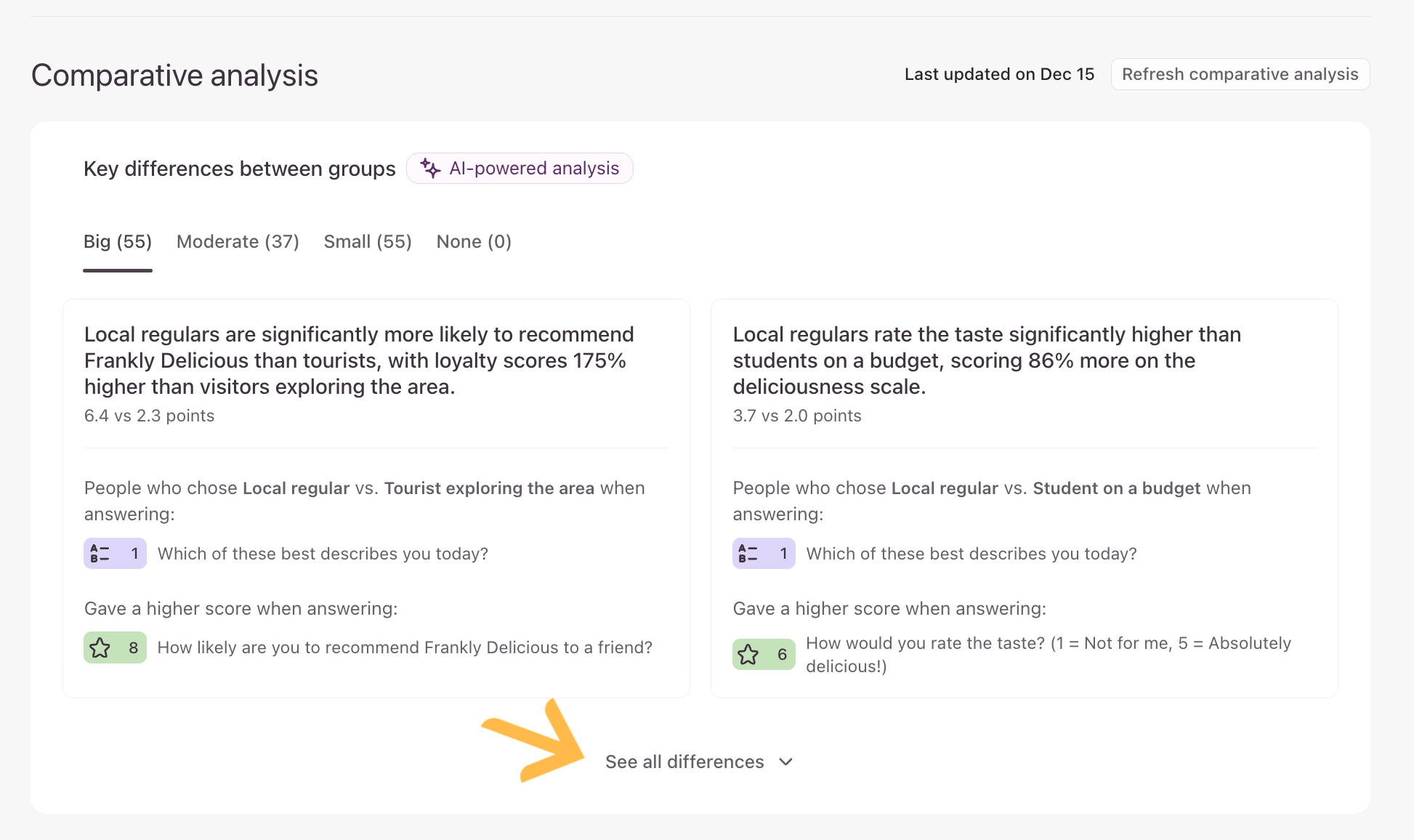
Task: Click the local regulars vs students taste headline
Action: [986, 360]
